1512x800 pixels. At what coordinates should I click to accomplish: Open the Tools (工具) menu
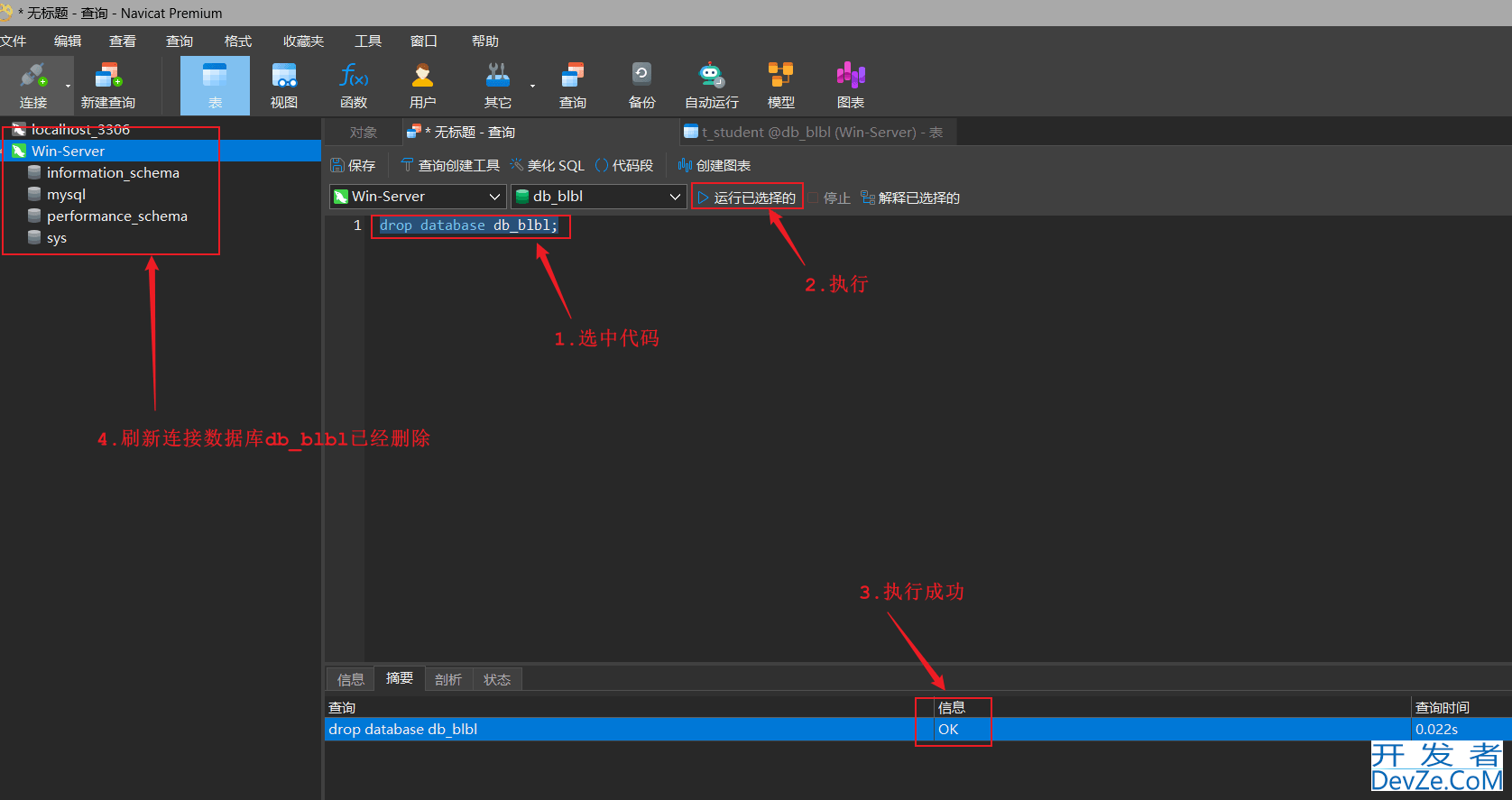pyautogui.click(x=368, y=41)
